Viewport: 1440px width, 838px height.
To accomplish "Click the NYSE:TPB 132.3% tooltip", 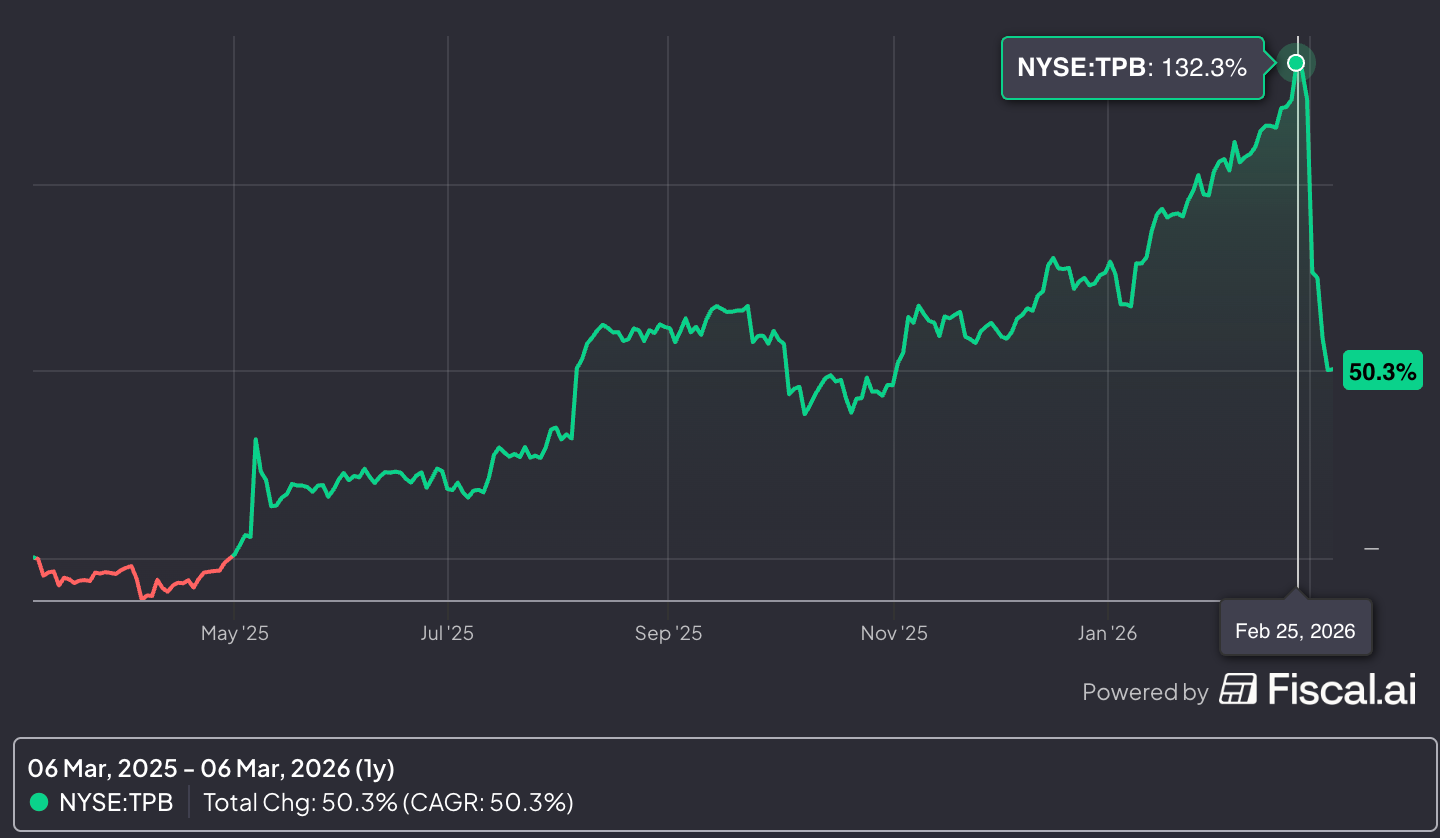I will click(1133, 68).
